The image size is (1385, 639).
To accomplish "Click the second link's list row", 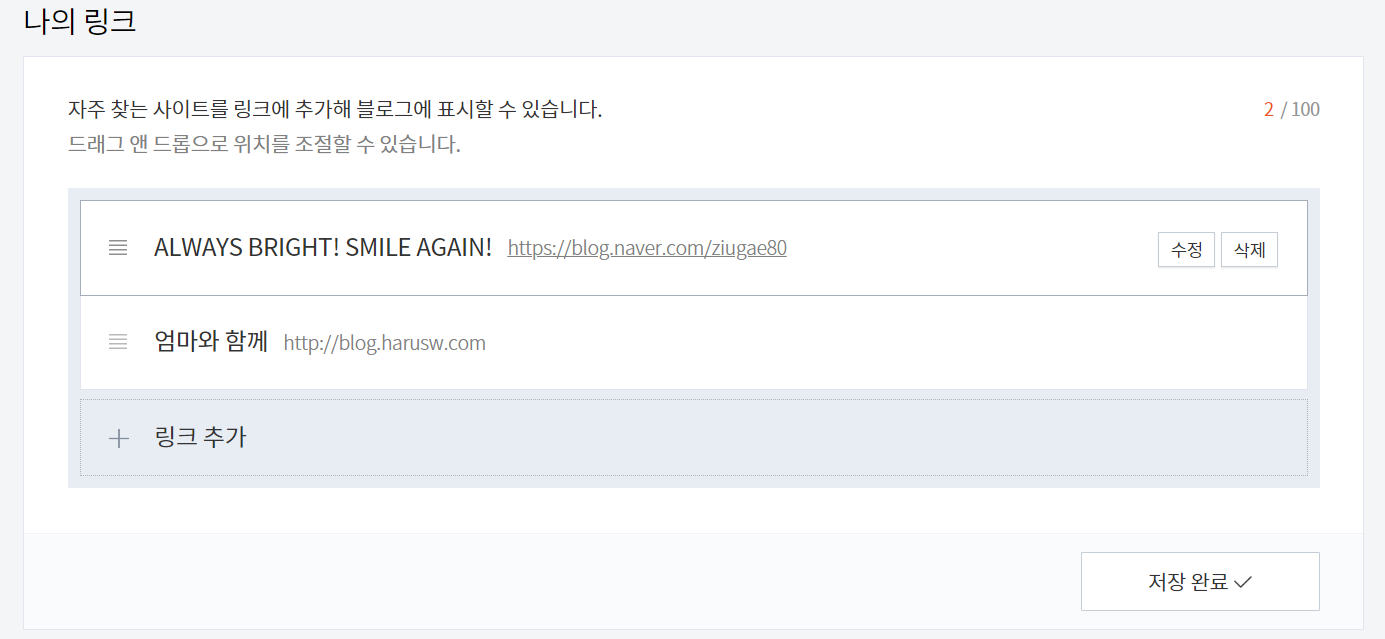I will [x=692, y=342].
